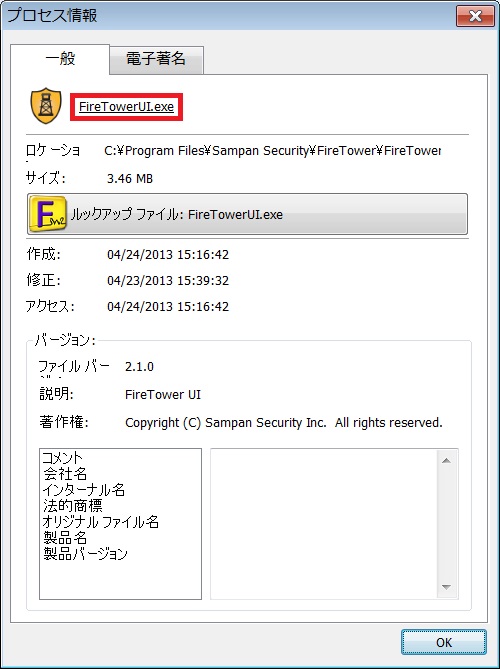Click the 3.46 MB size value

coord(130,178)
